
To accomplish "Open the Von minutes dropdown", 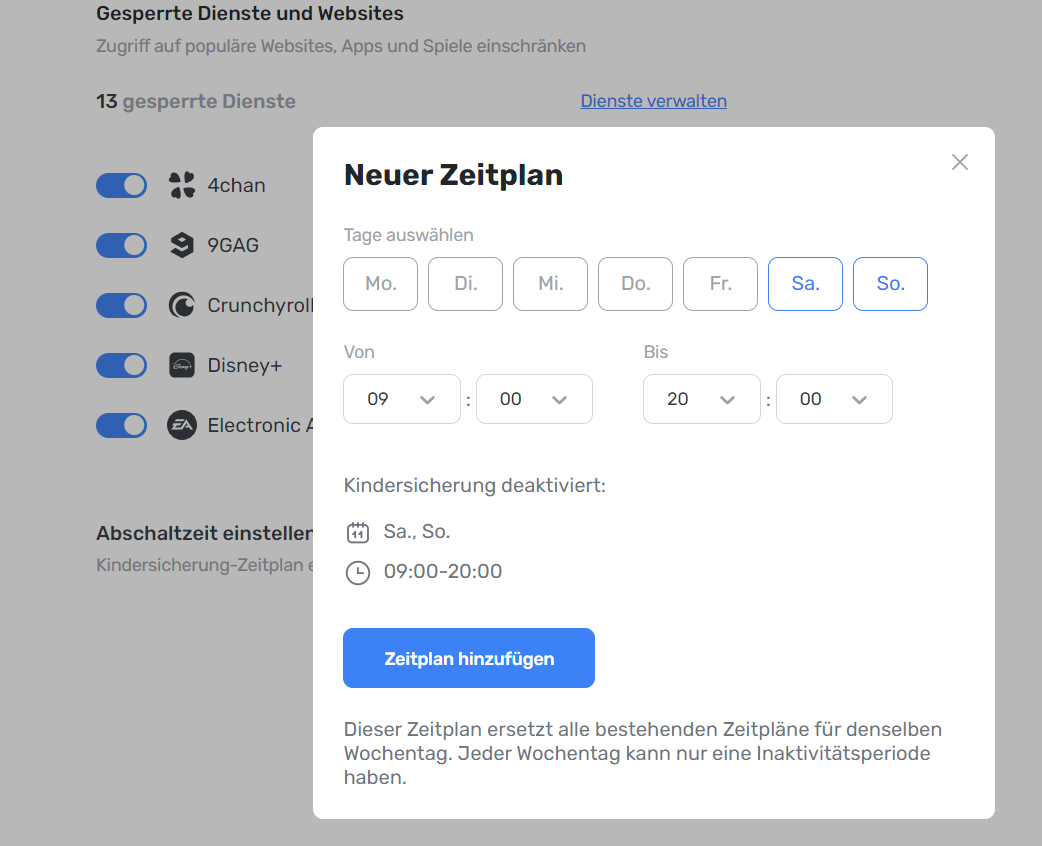I will pyautogui.click(x=534, y=399).
